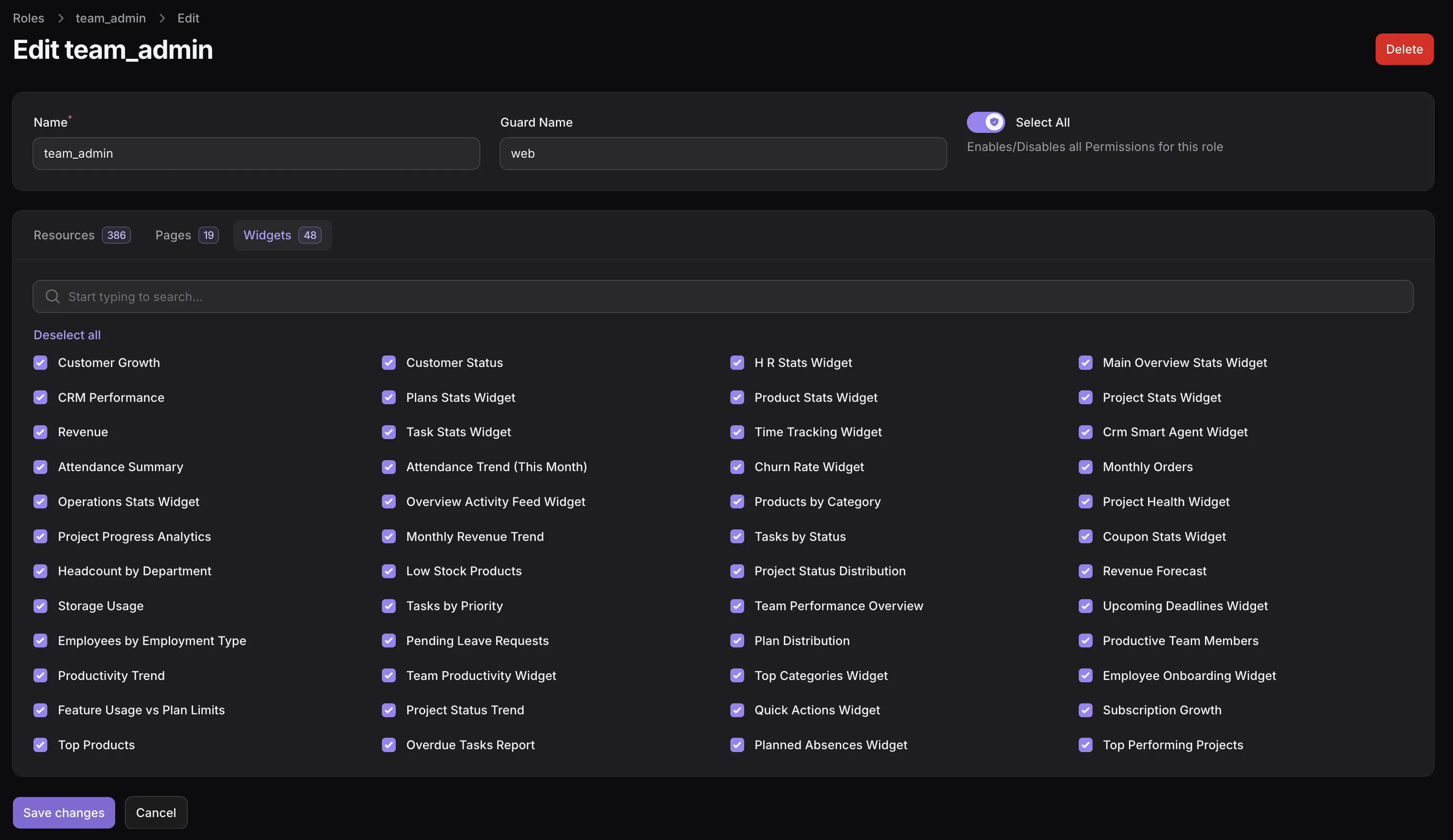
Task: Switch to the Pages tab
Action: (x=187, y=235)
